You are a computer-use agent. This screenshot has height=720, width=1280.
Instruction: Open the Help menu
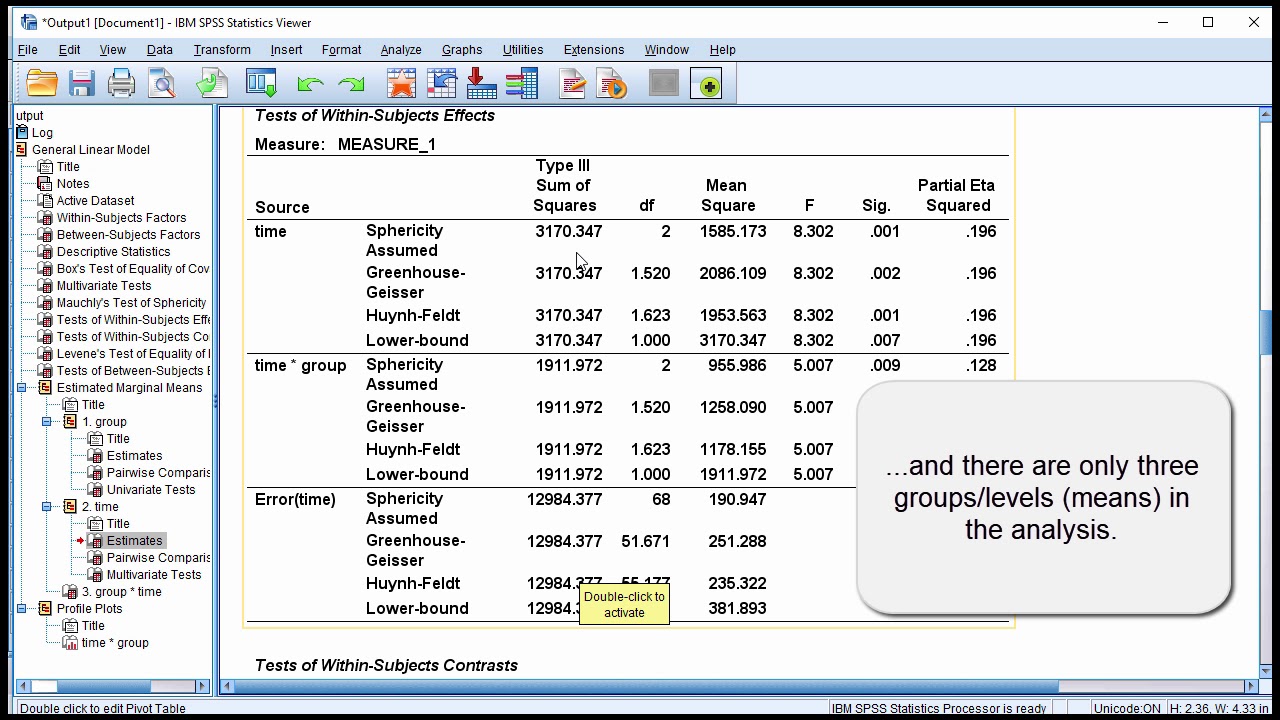[722, 49]
